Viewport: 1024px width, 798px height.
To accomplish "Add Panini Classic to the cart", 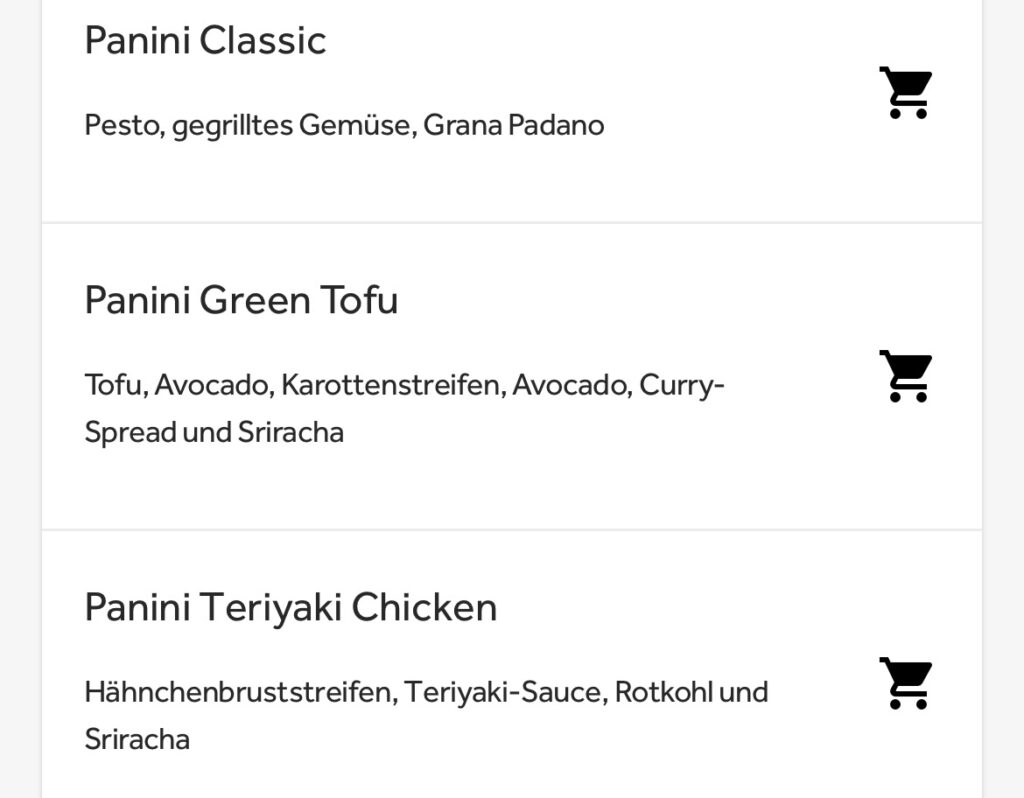I will click(x=905, y=93).
